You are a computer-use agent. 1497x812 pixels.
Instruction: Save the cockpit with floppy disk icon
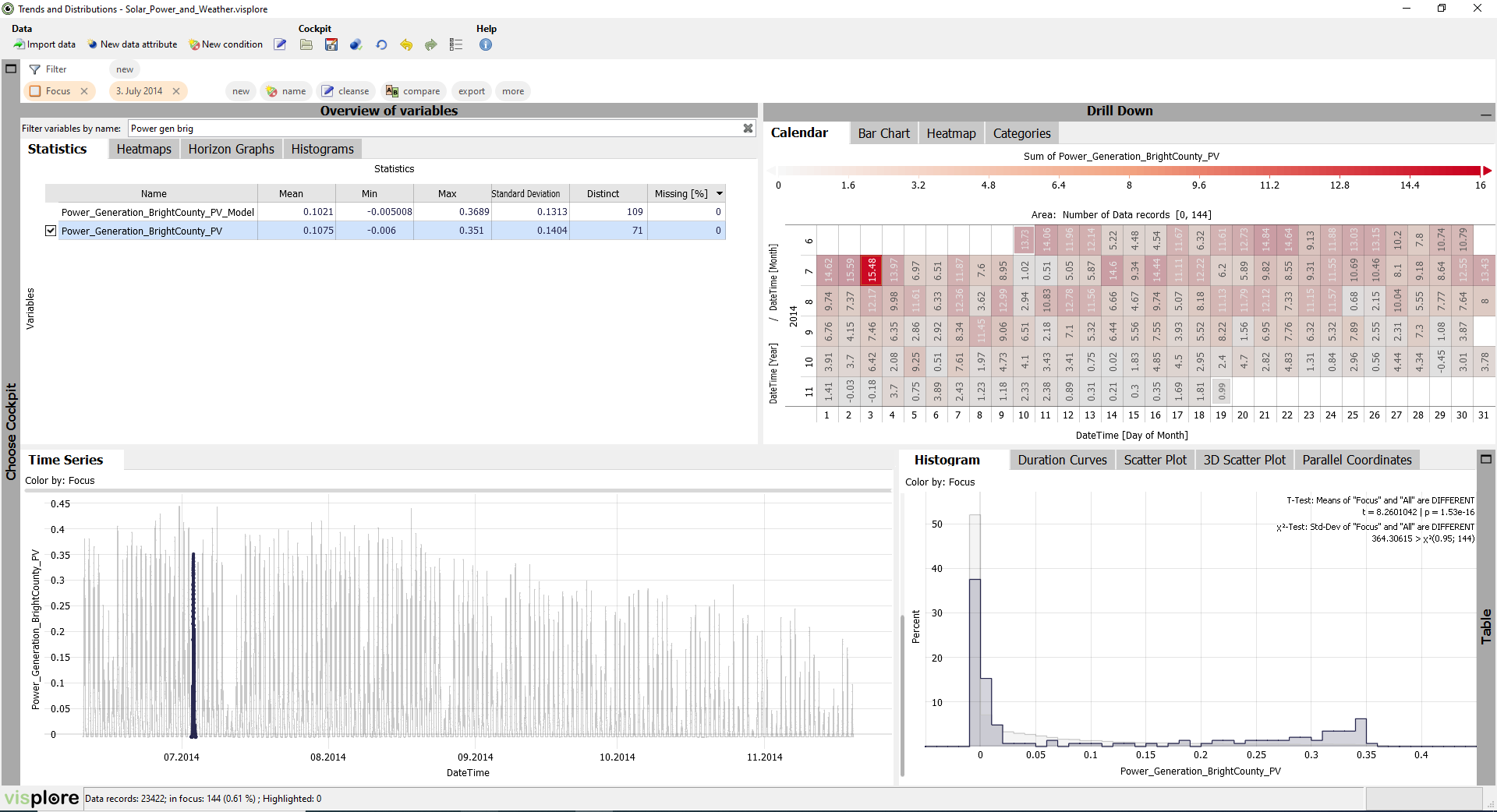[331, 44]
